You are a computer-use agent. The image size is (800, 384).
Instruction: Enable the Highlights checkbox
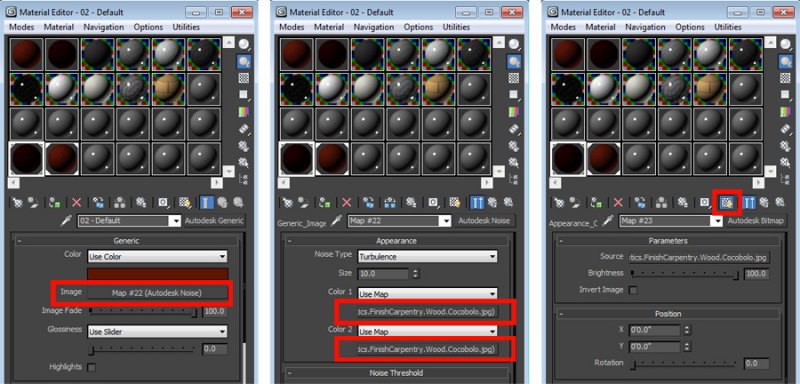tap(92, 367)
